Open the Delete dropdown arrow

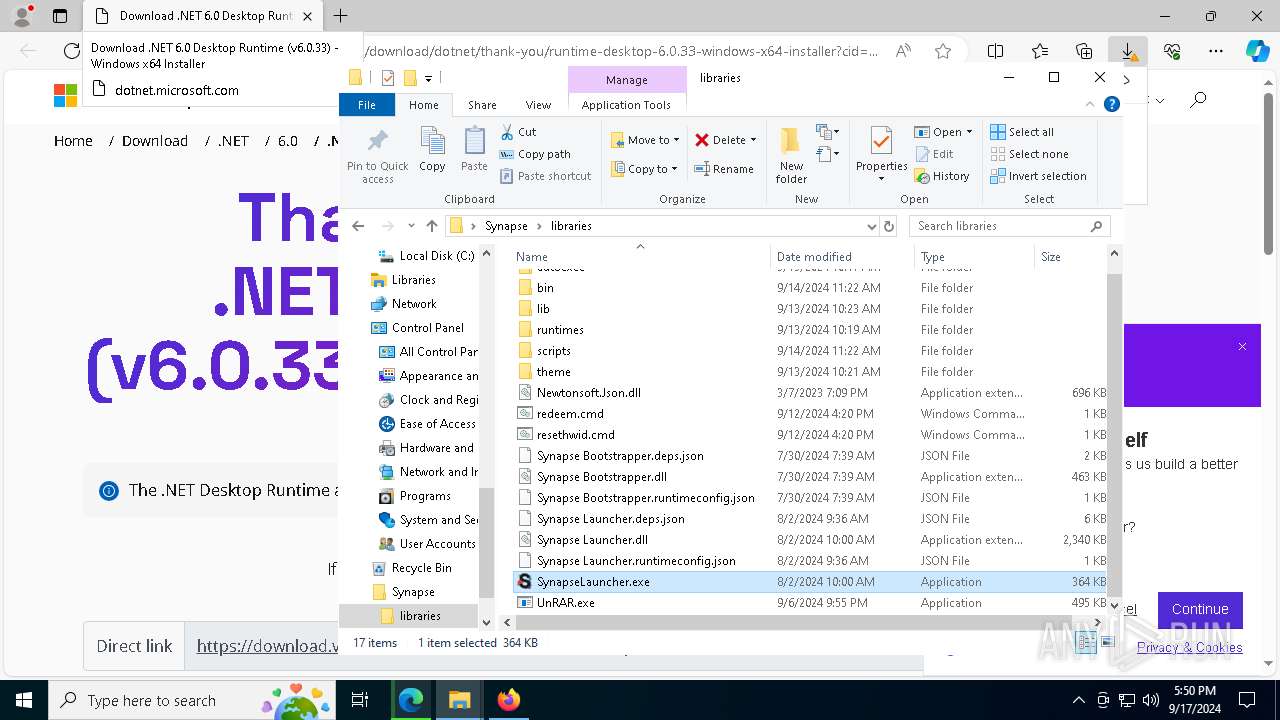coord(753,140)
